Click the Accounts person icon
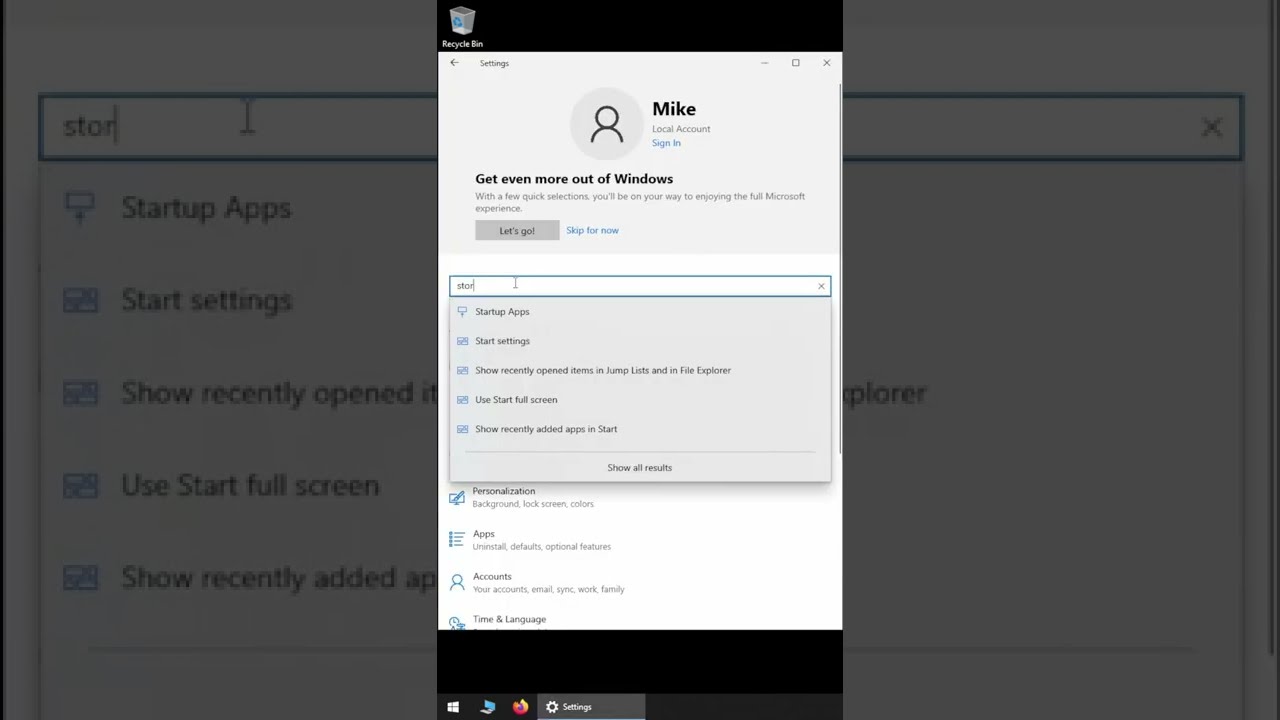 click(457, 582)
